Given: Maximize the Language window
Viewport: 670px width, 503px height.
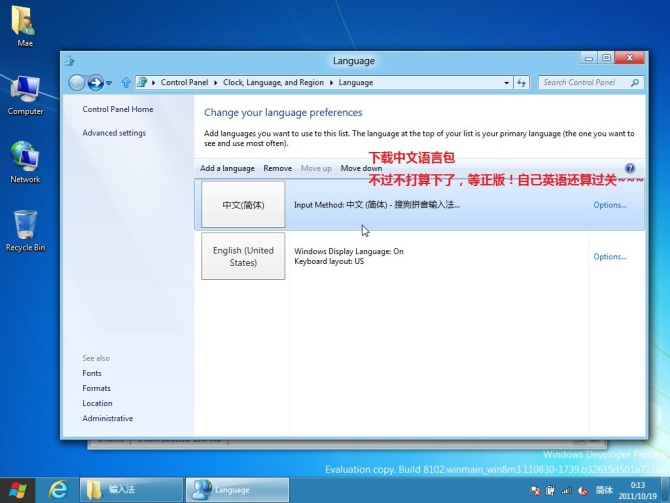Looking at the screenshot, I should 606,58.
